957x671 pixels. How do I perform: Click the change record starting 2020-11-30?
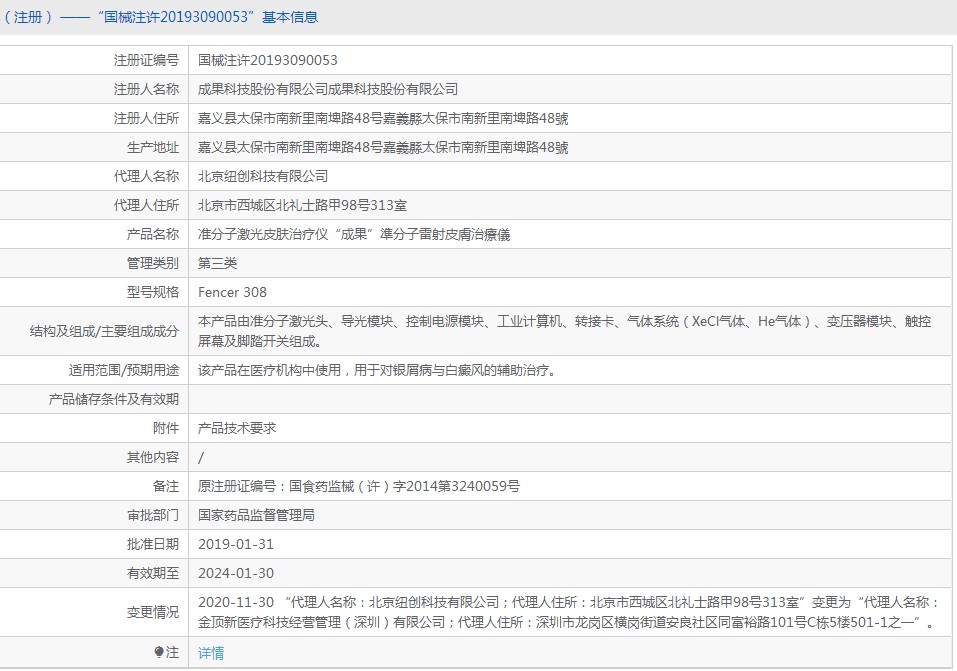pos(568,612)
